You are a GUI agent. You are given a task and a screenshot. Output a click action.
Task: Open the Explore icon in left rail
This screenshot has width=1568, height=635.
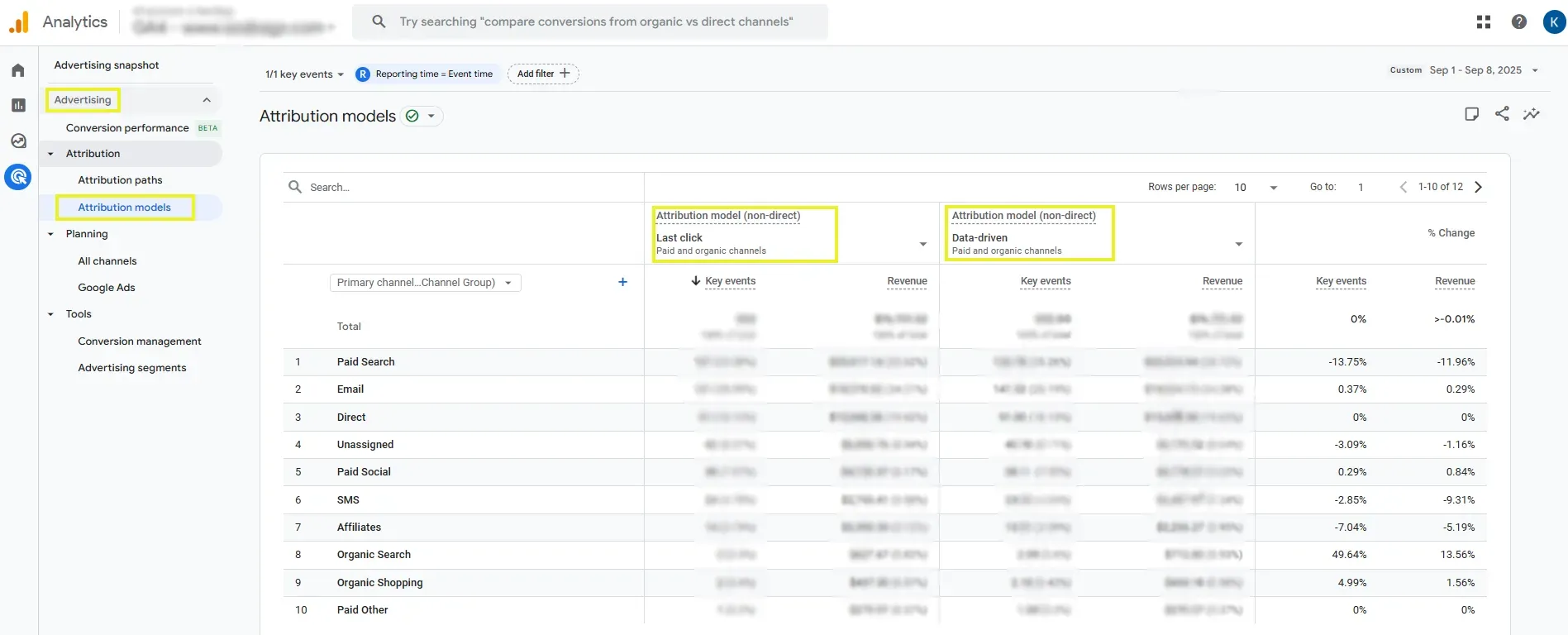tap(18, 141)
